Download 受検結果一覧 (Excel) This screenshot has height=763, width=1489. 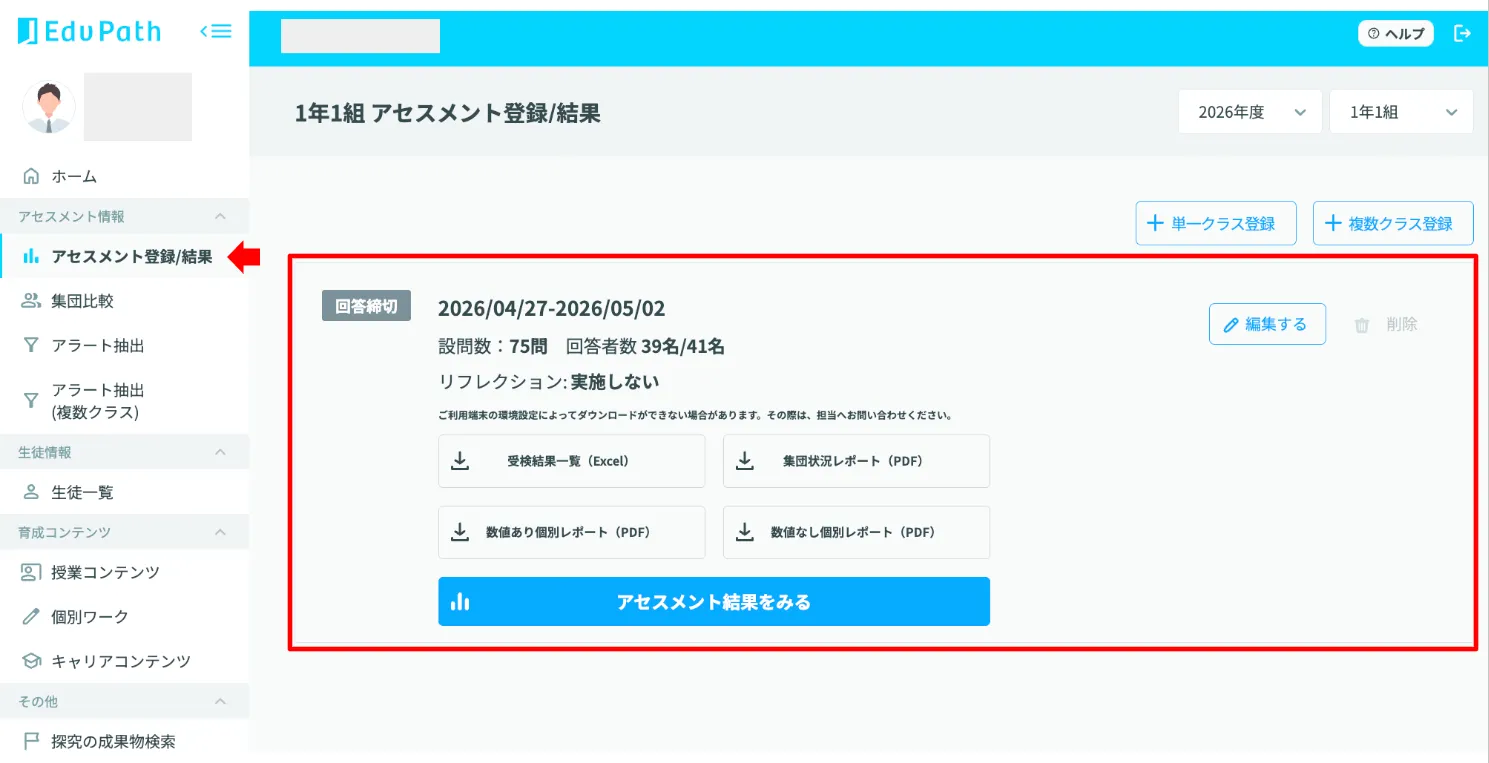click(571, 461)
